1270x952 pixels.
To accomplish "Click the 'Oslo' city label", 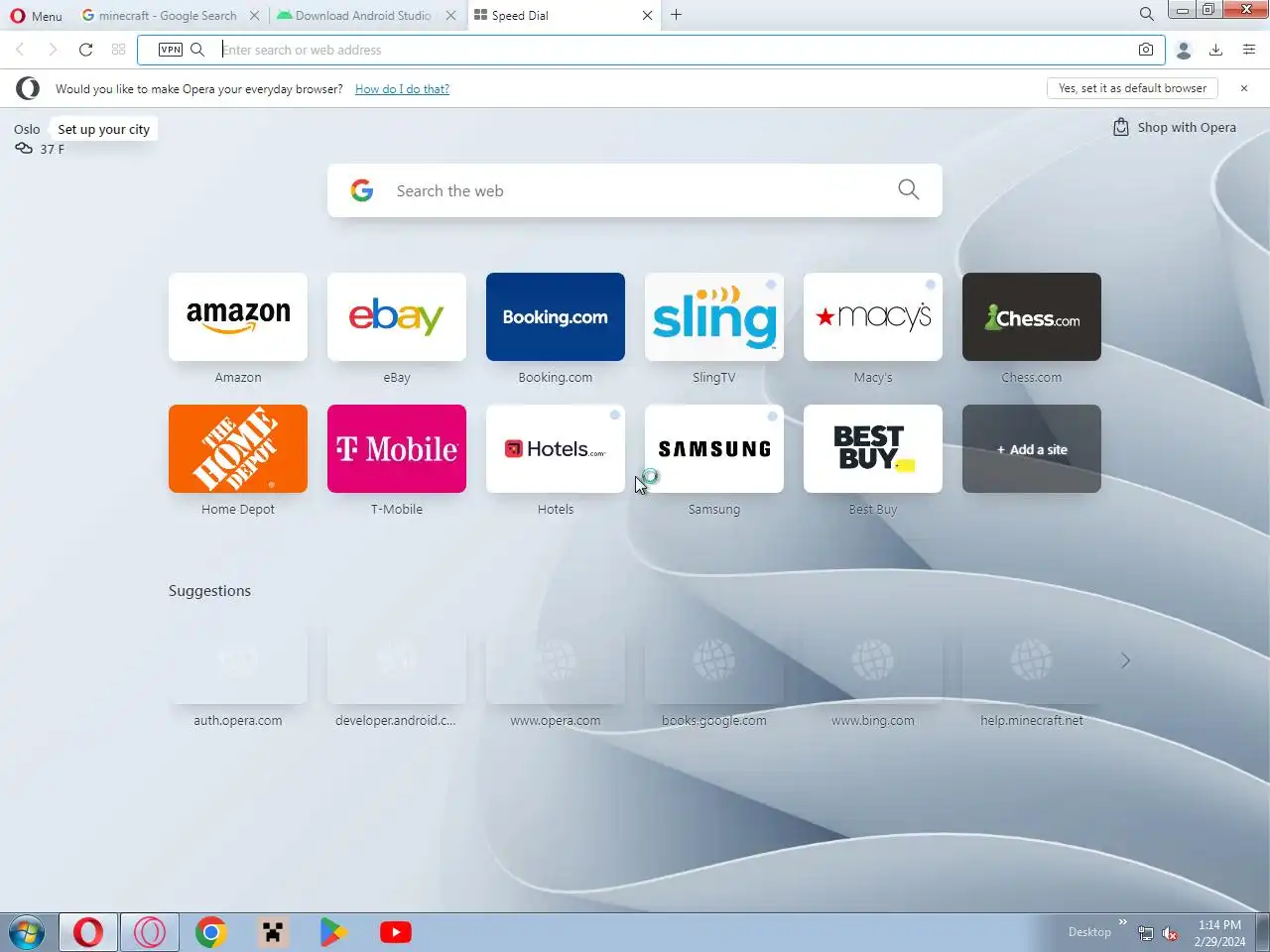I will coord(27,129).
